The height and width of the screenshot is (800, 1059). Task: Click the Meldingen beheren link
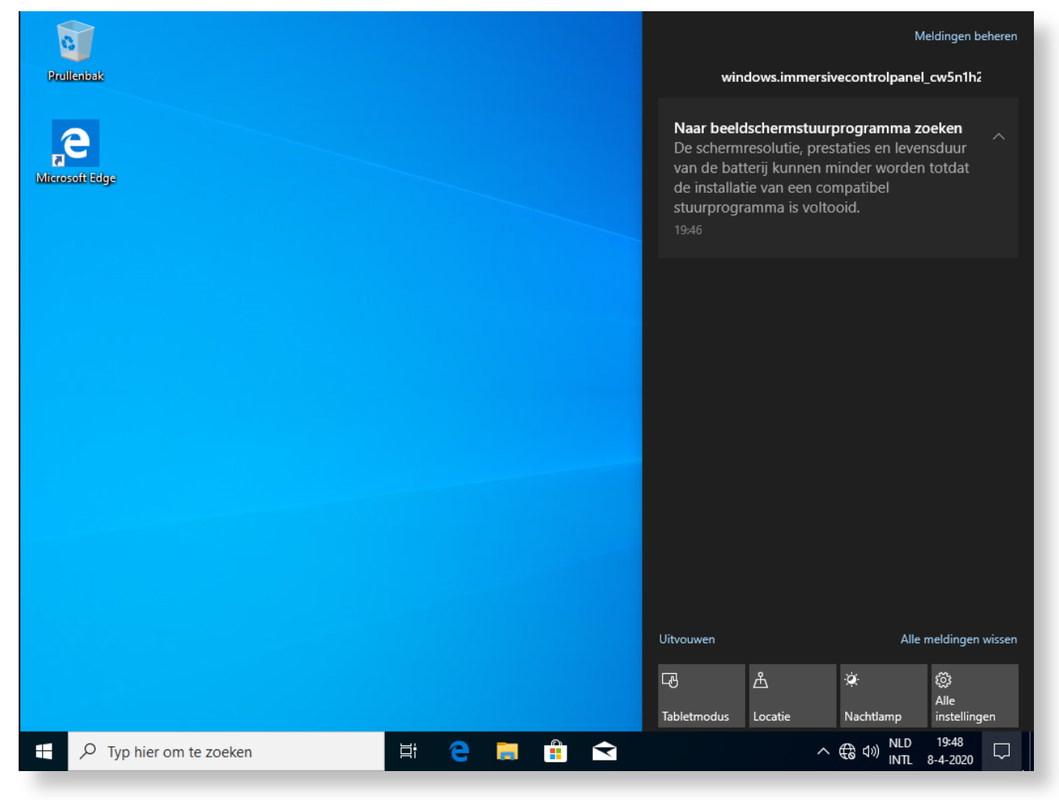click(x=965, y=36)
